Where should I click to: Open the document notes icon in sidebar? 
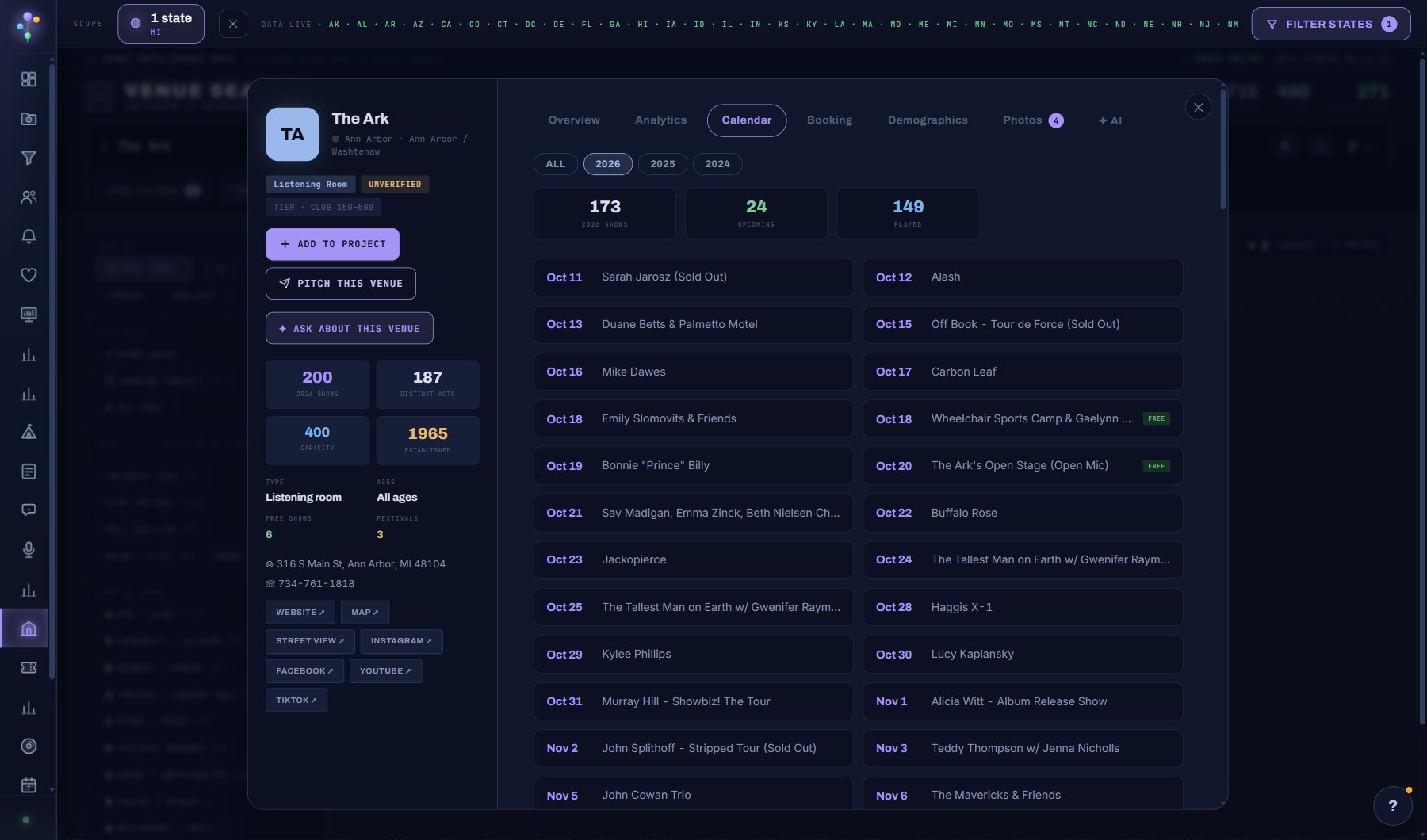coord(29,472)
